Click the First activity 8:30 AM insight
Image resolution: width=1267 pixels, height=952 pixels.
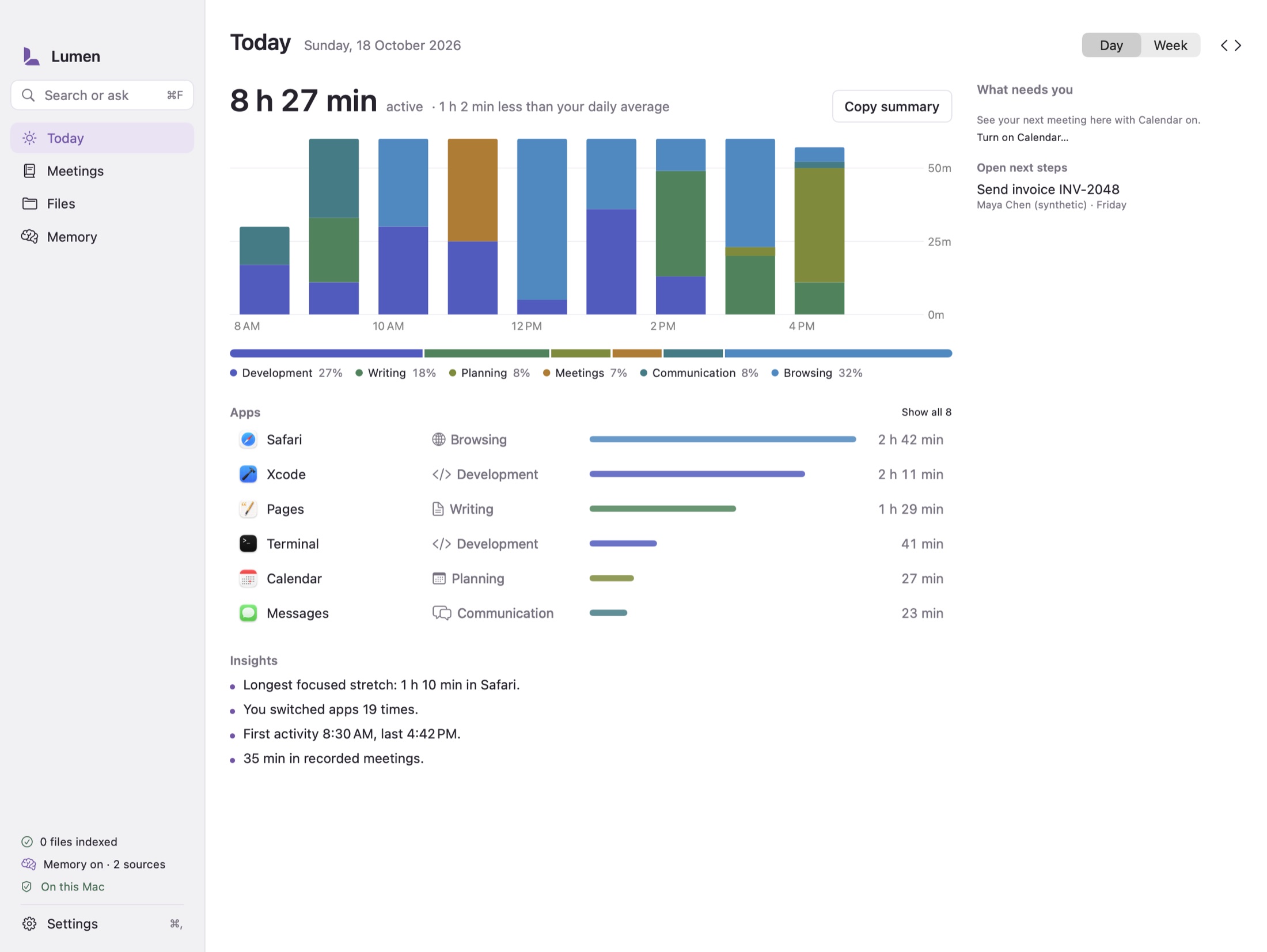(x=352, y=734)
